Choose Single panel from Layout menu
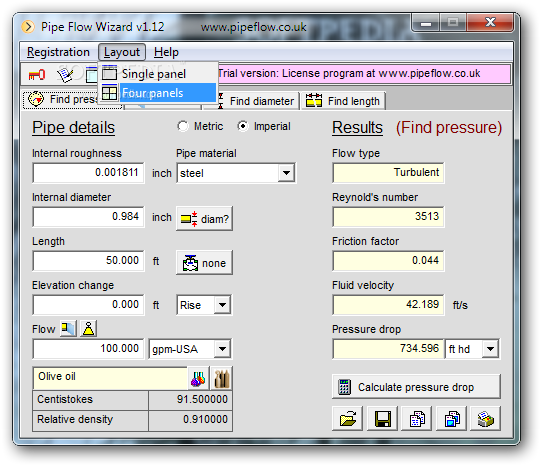 (x=158, y=73)
